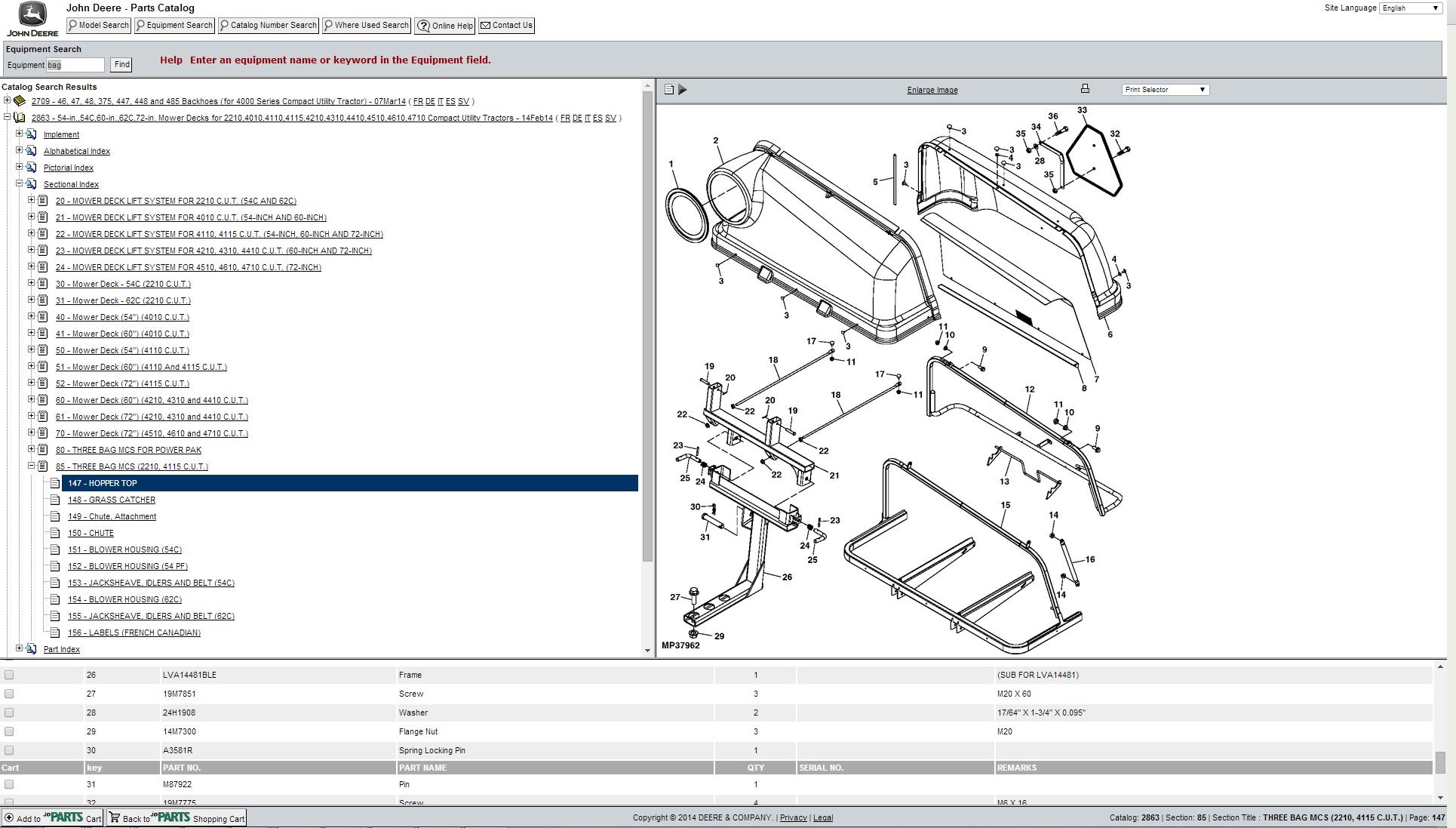Open section 52 - Mower Deck (72") (4115 C.U.T.)
The height and width of the screenshot is (828, 1456).
pyautogui.click(x=122, y=383)
